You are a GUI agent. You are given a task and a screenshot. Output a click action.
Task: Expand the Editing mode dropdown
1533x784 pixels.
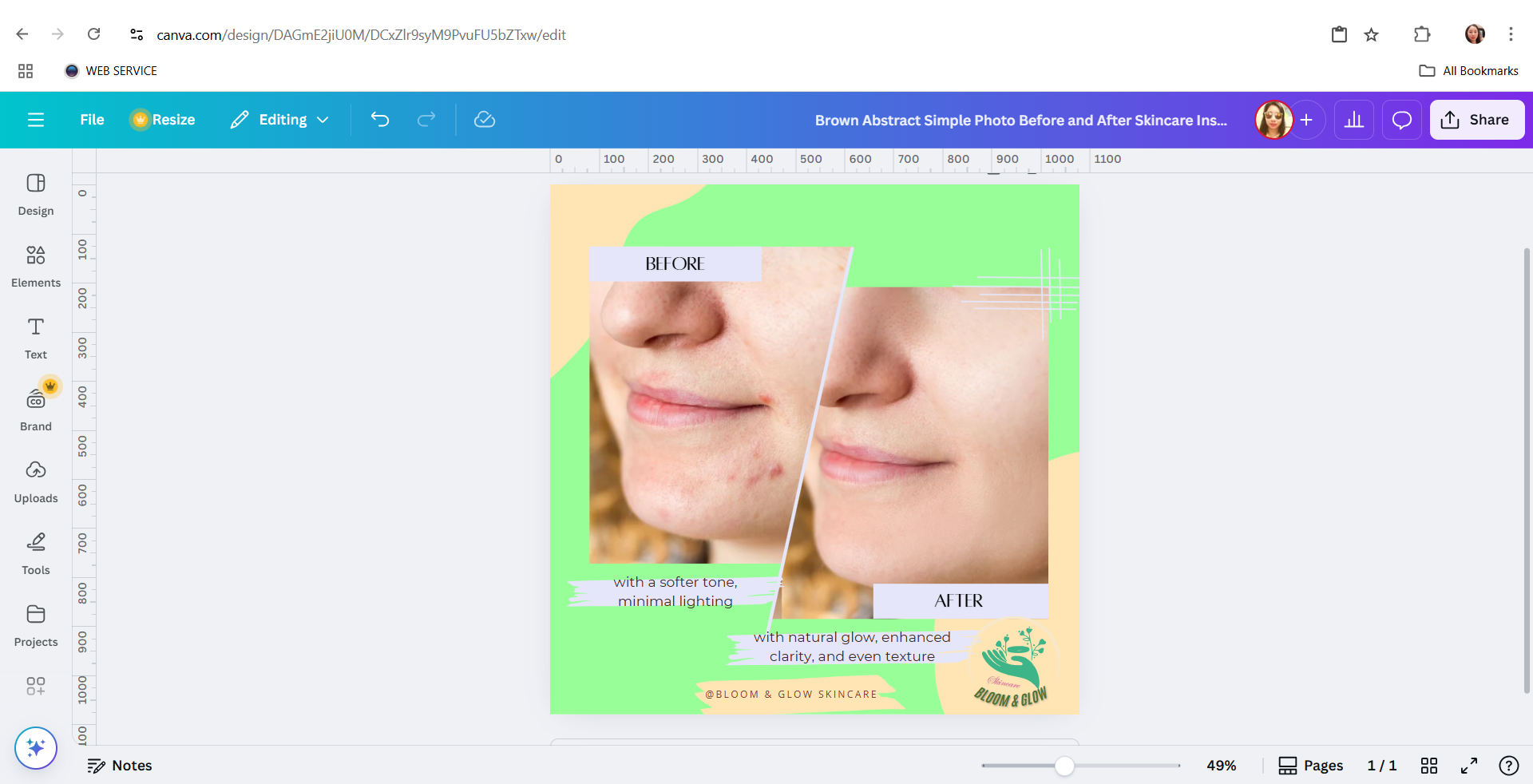point(279,120)
